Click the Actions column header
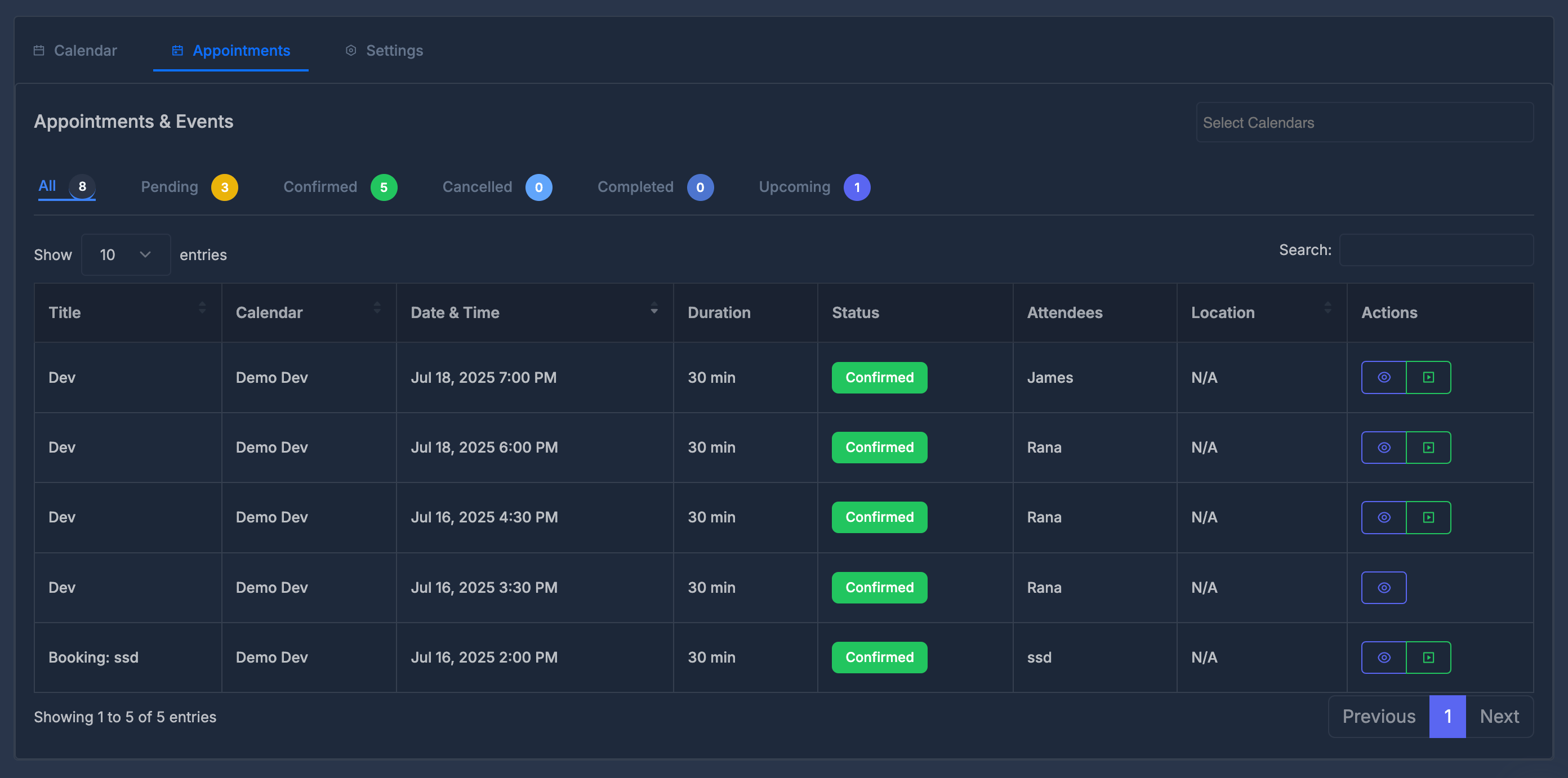The width and height of the screenshot is (1568, 778). (x=1440, y=312)
